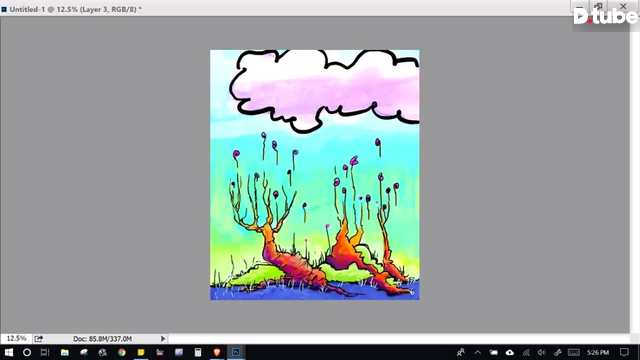Open the Action Center notifications icon
The height and width of the screenshot is (360, 640).
click(624, 352)
